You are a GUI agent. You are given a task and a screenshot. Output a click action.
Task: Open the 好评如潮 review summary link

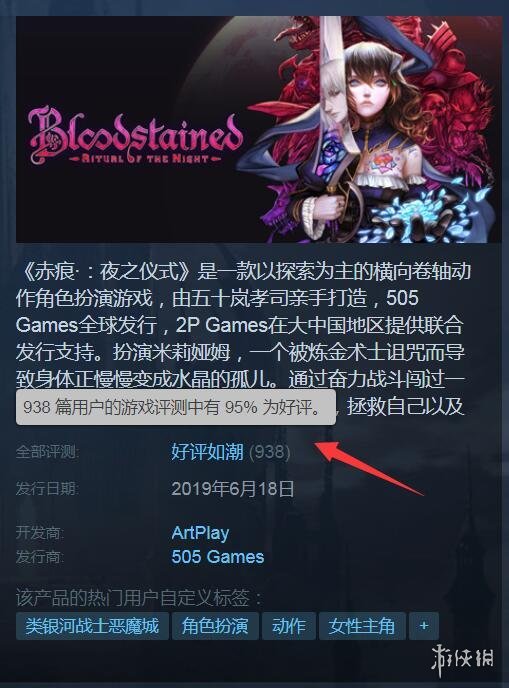click(207, 452)
